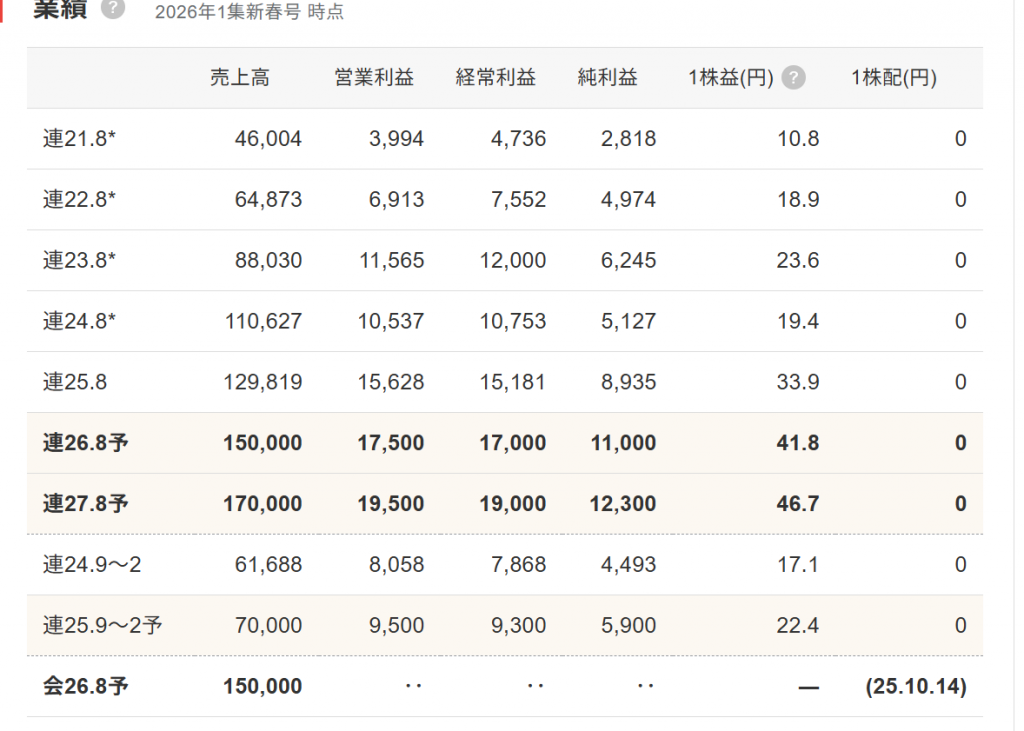Click the (25.10.14) date in last row
The width and height of the screenshot is (1024, 731).
pyautogui.click(x=915, y=688)
